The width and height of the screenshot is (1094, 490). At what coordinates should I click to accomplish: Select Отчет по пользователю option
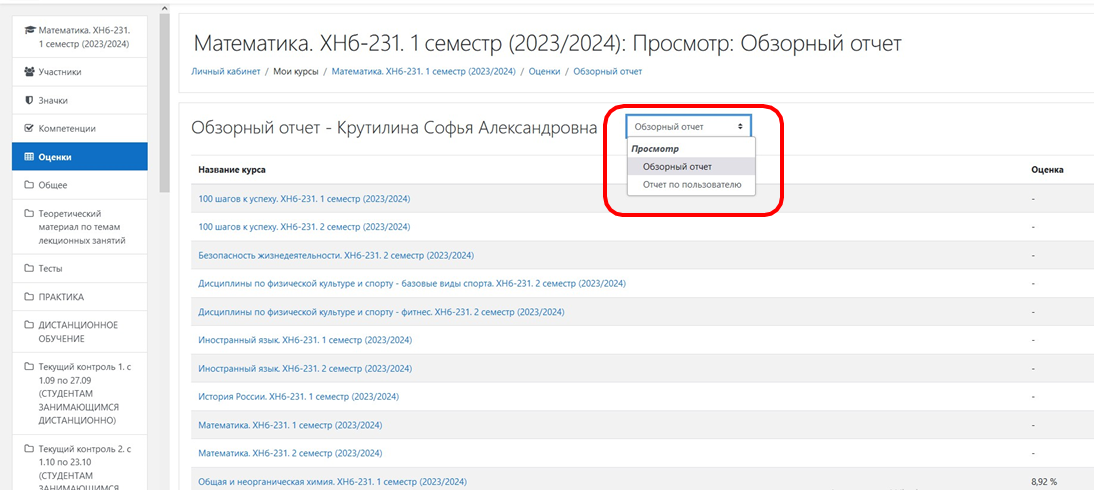click(691, 185)
